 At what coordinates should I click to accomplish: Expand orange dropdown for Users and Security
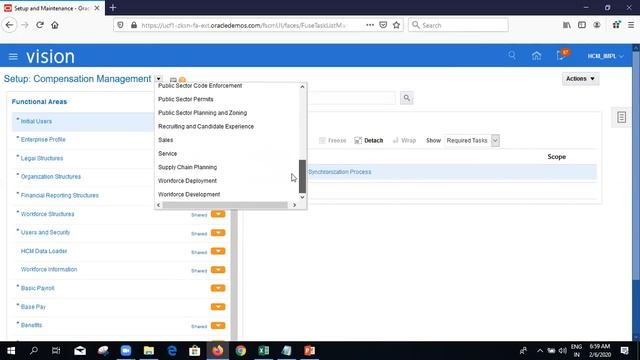pyautogui.click(x=218, y=233)
